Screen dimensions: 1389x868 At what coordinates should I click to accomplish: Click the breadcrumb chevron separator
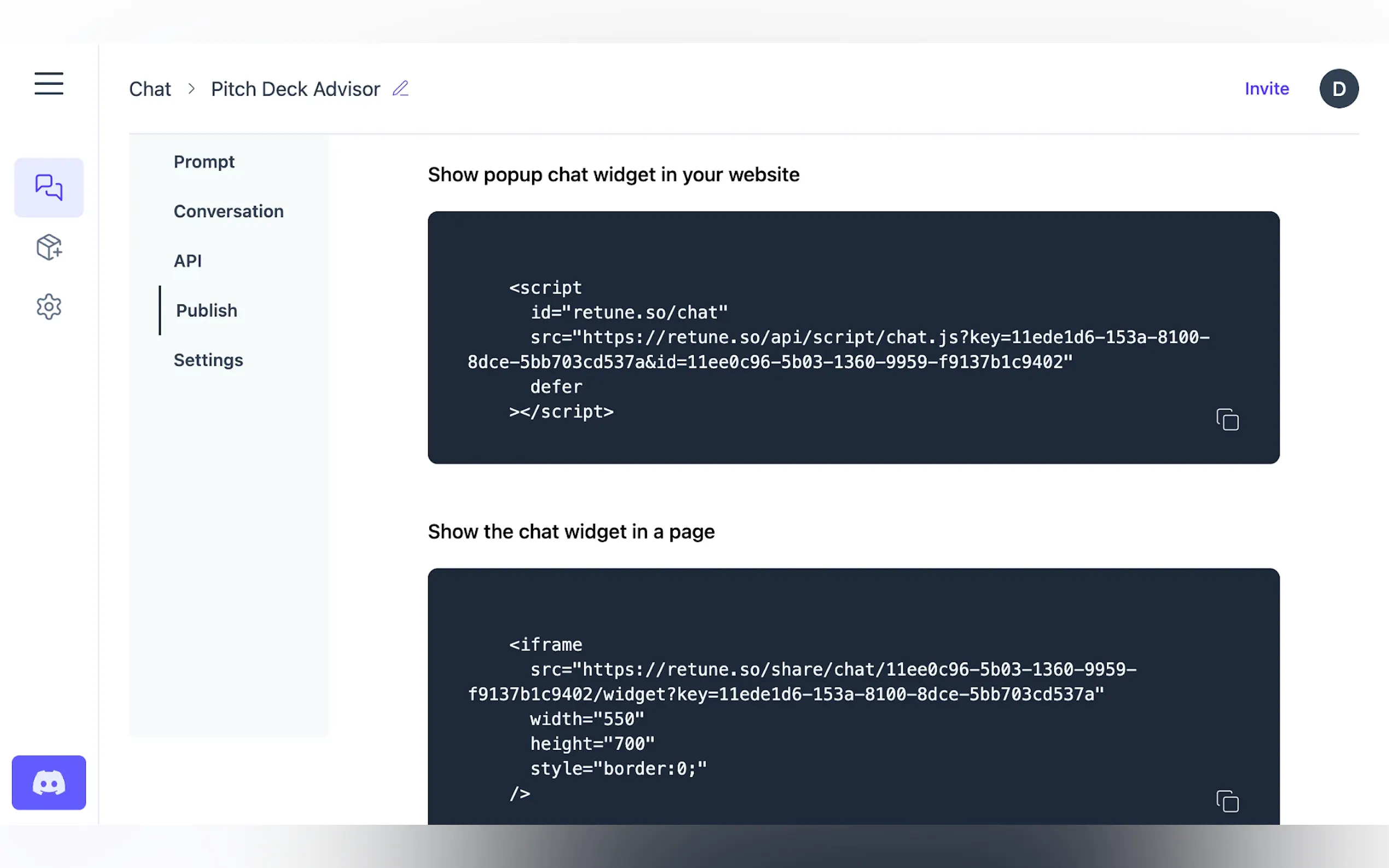point(191,89)
